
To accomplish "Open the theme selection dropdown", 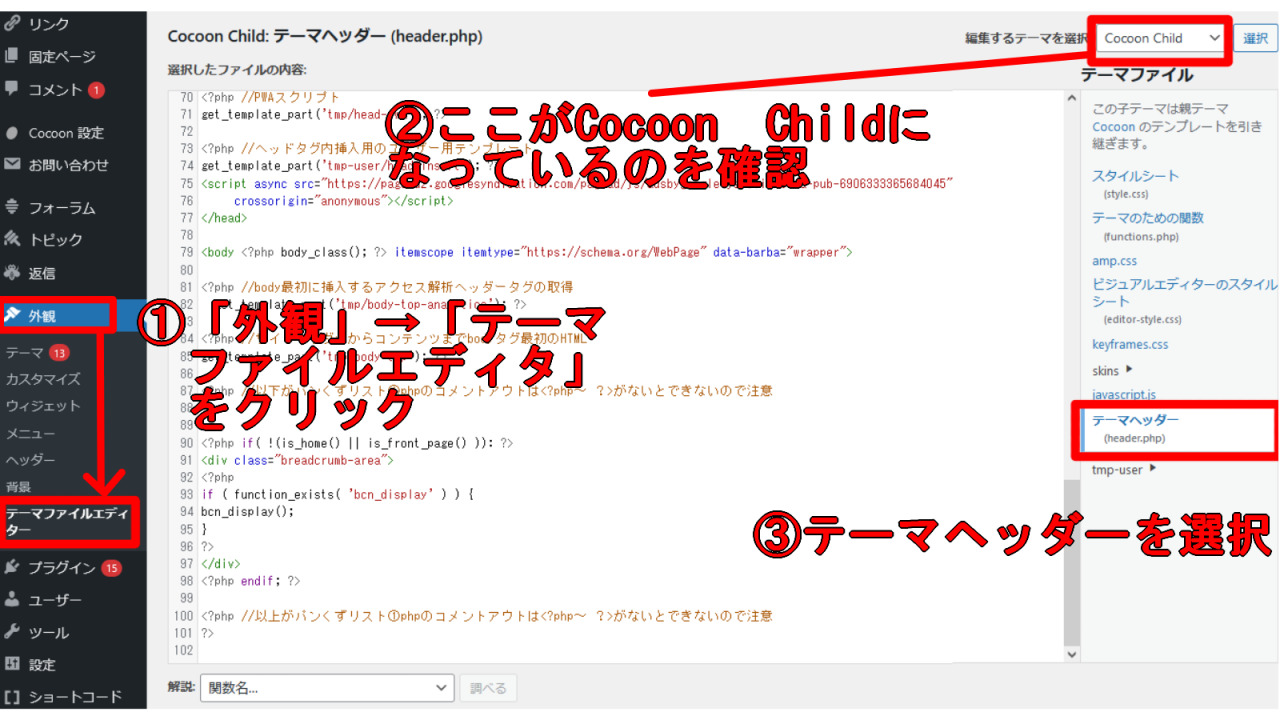I will point(1161,38).
